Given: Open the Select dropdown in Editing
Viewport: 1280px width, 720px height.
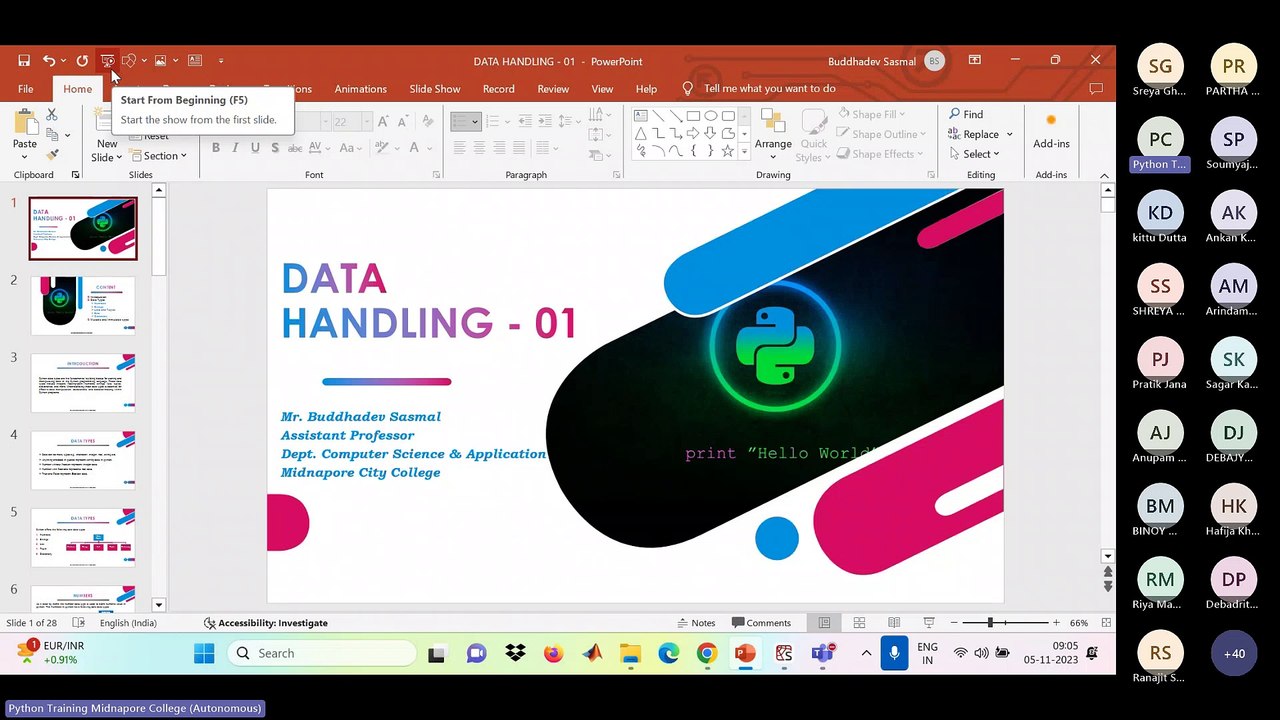Looking at the screenshot, I should 975,154.
